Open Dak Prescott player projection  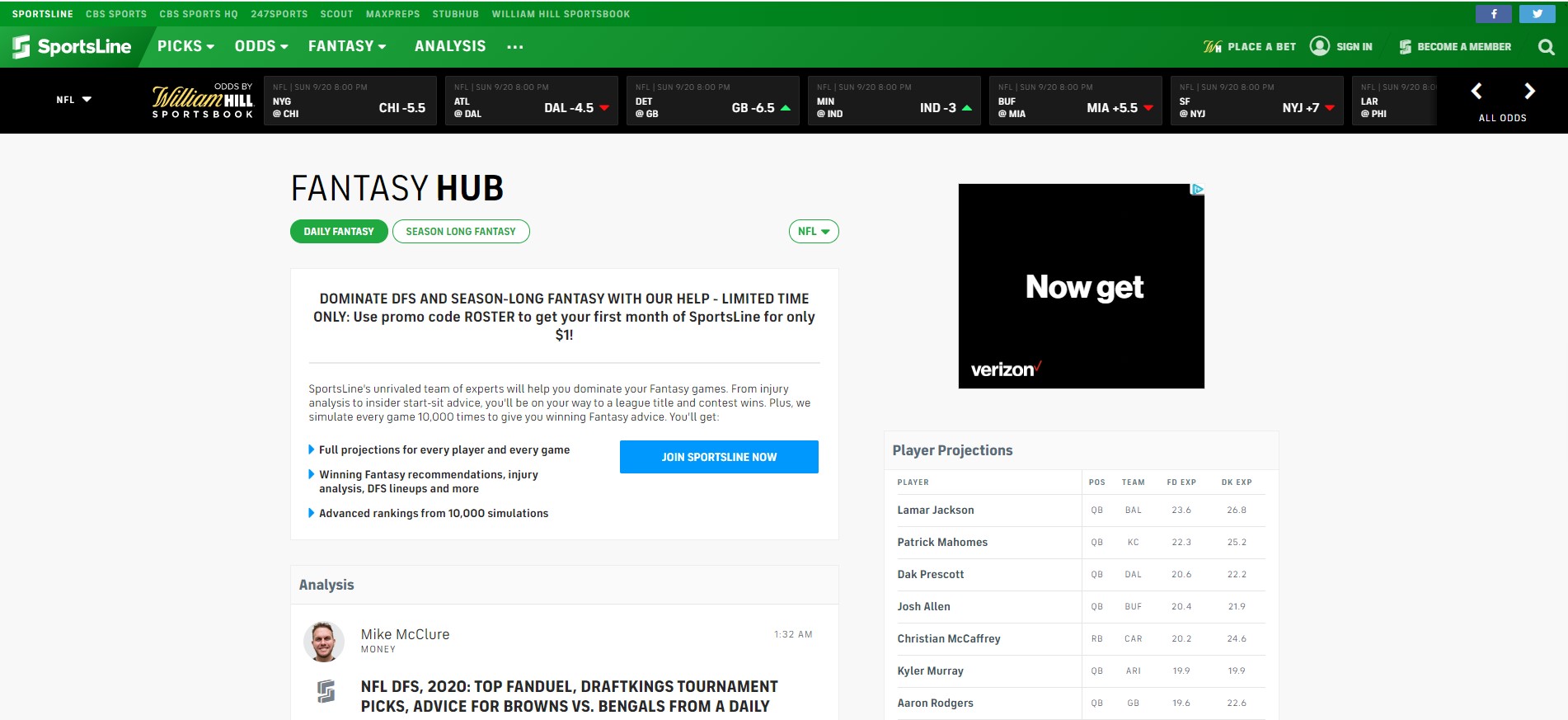pyautogui.click(x=931, y=575)
